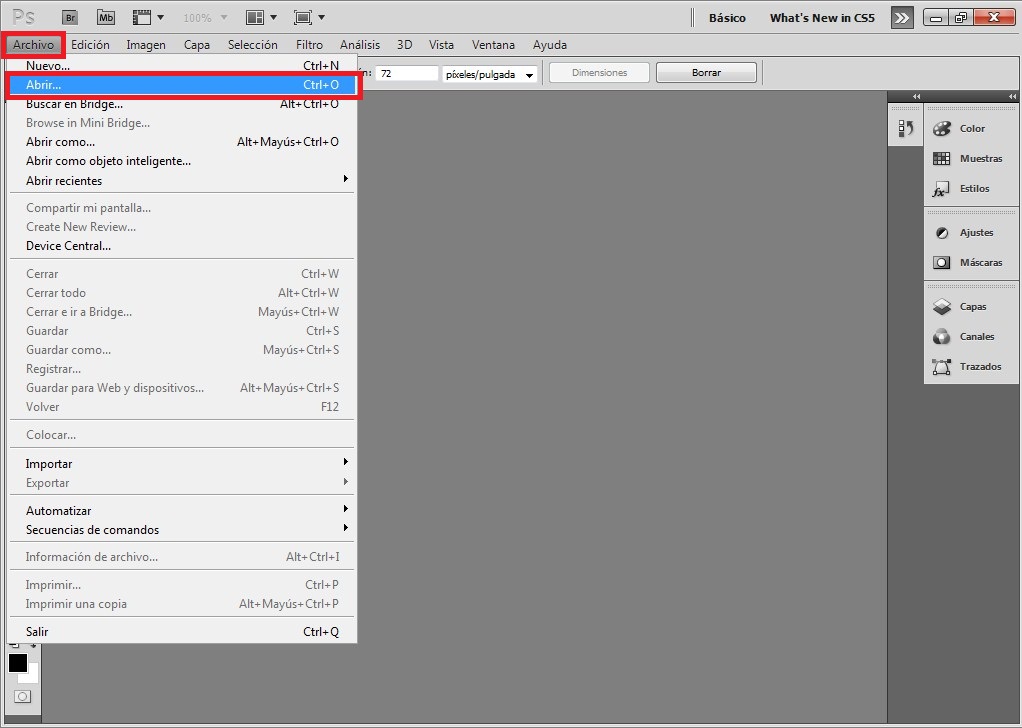Open the History panel icon
Screen dimensions: 1022x728
tap(905, 128)
